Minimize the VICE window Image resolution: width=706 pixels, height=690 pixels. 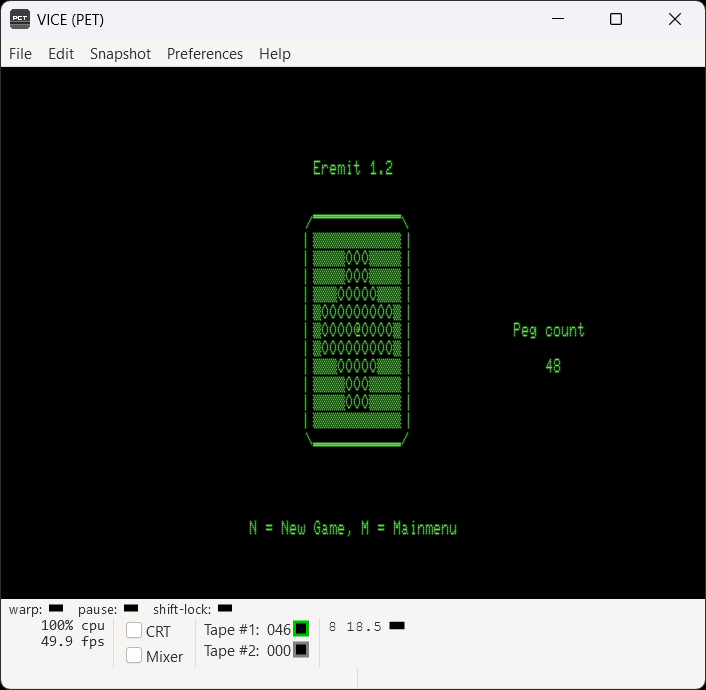[x=558, y=19]
